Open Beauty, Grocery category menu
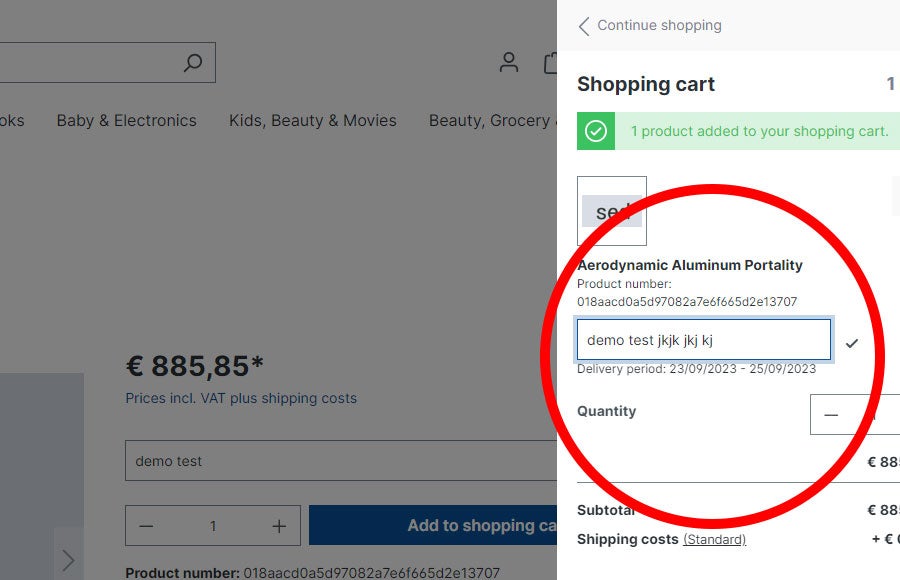This screenshot has height=580, width=900. [490, 120]
